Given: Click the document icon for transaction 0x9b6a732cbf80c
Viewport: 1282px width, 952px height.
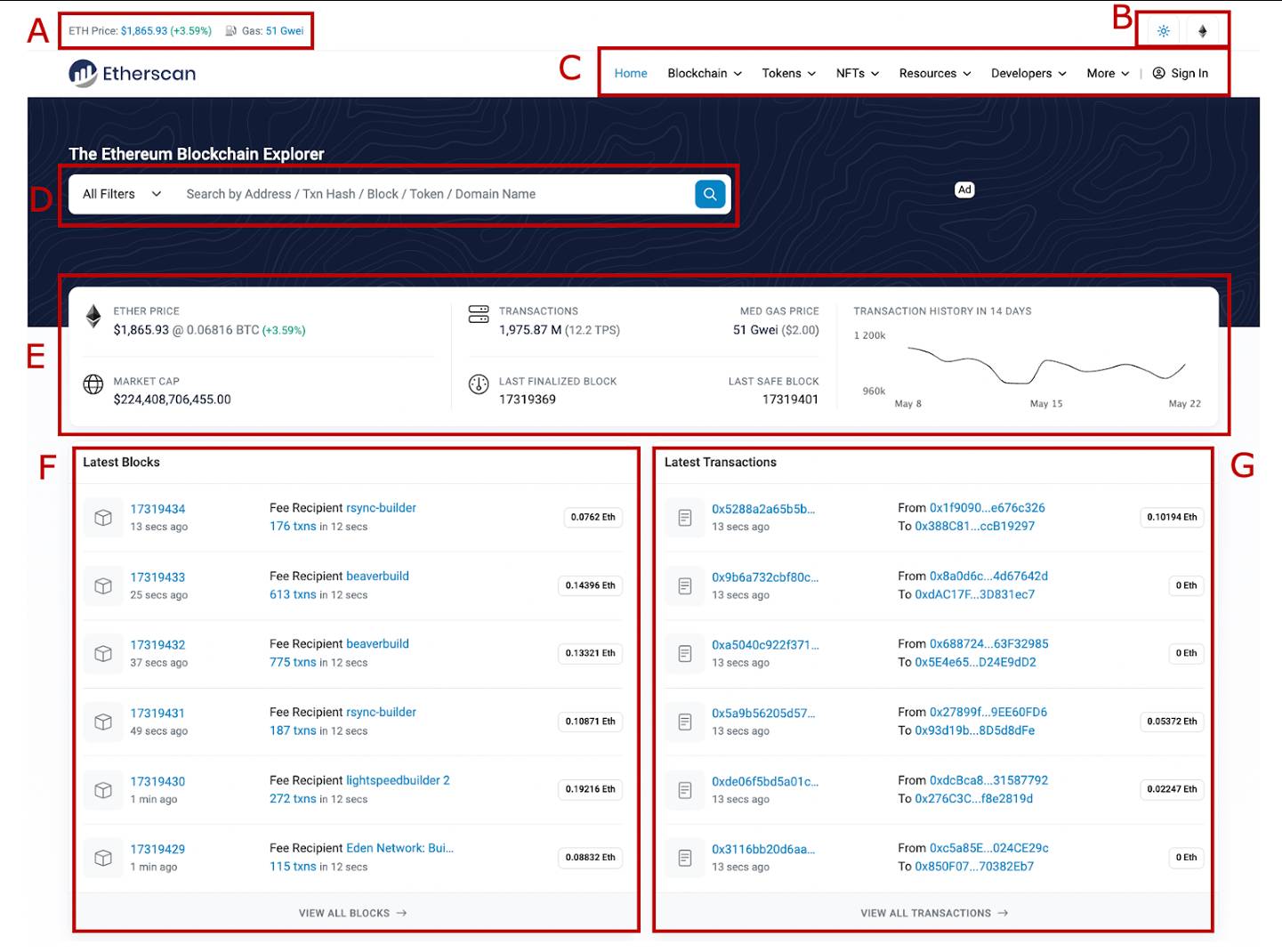Looking at the screenshot, I should click(685, 585).
